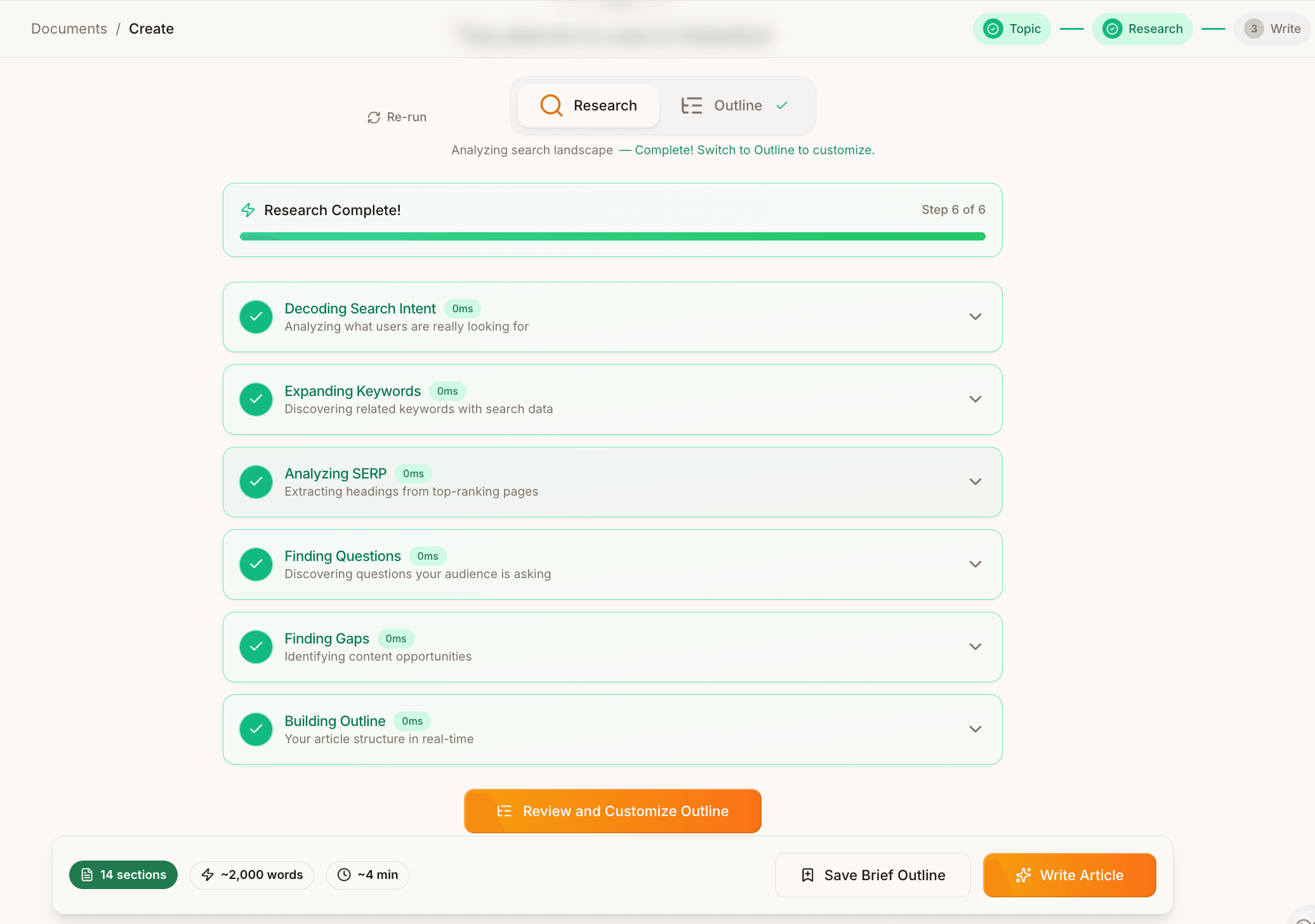Click the Research magnifier icon
The height and width of the screenshot is (924, 1315).
pyautogui.click(x=551, y=105)
